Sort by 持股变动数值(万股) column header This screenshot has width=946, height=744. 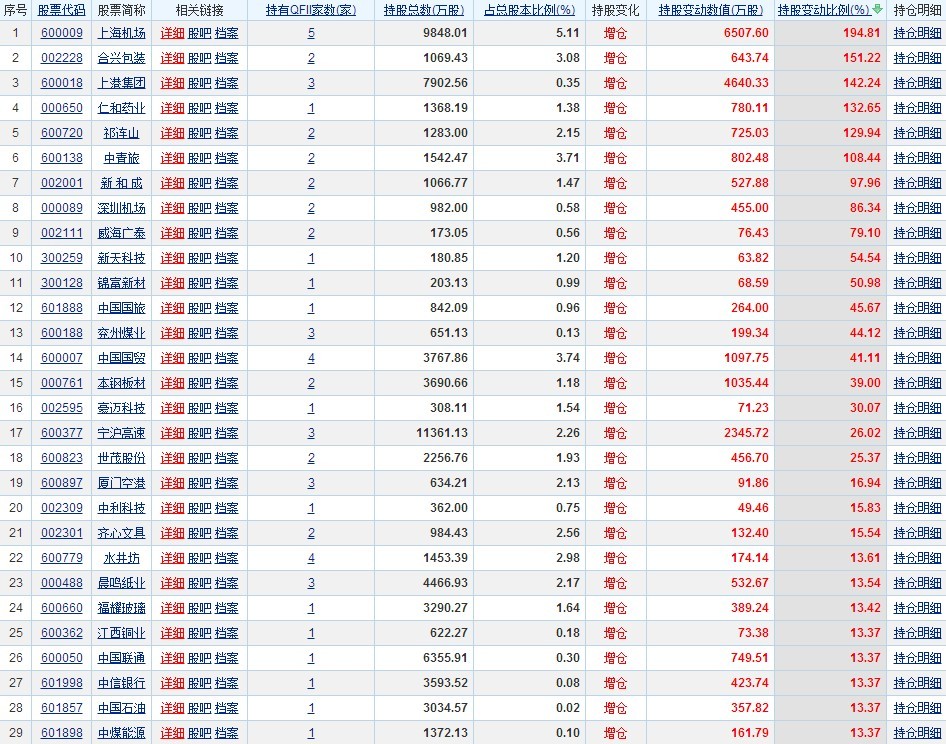tap(711, 10)
